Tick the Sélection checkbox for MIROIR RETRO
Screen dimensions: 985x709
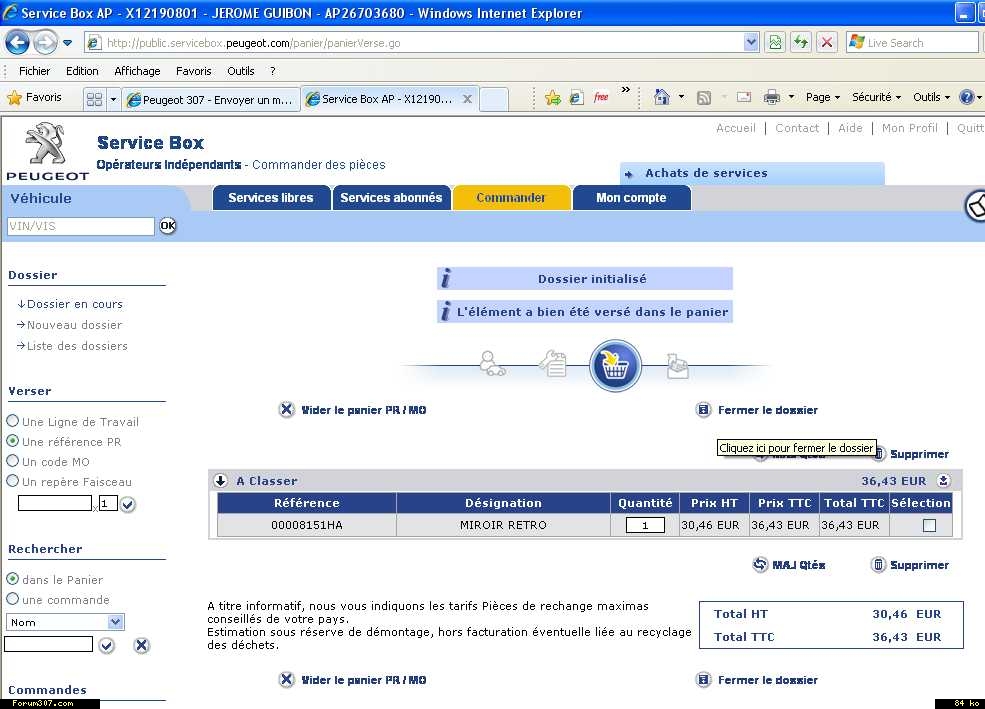pos(929,525)
